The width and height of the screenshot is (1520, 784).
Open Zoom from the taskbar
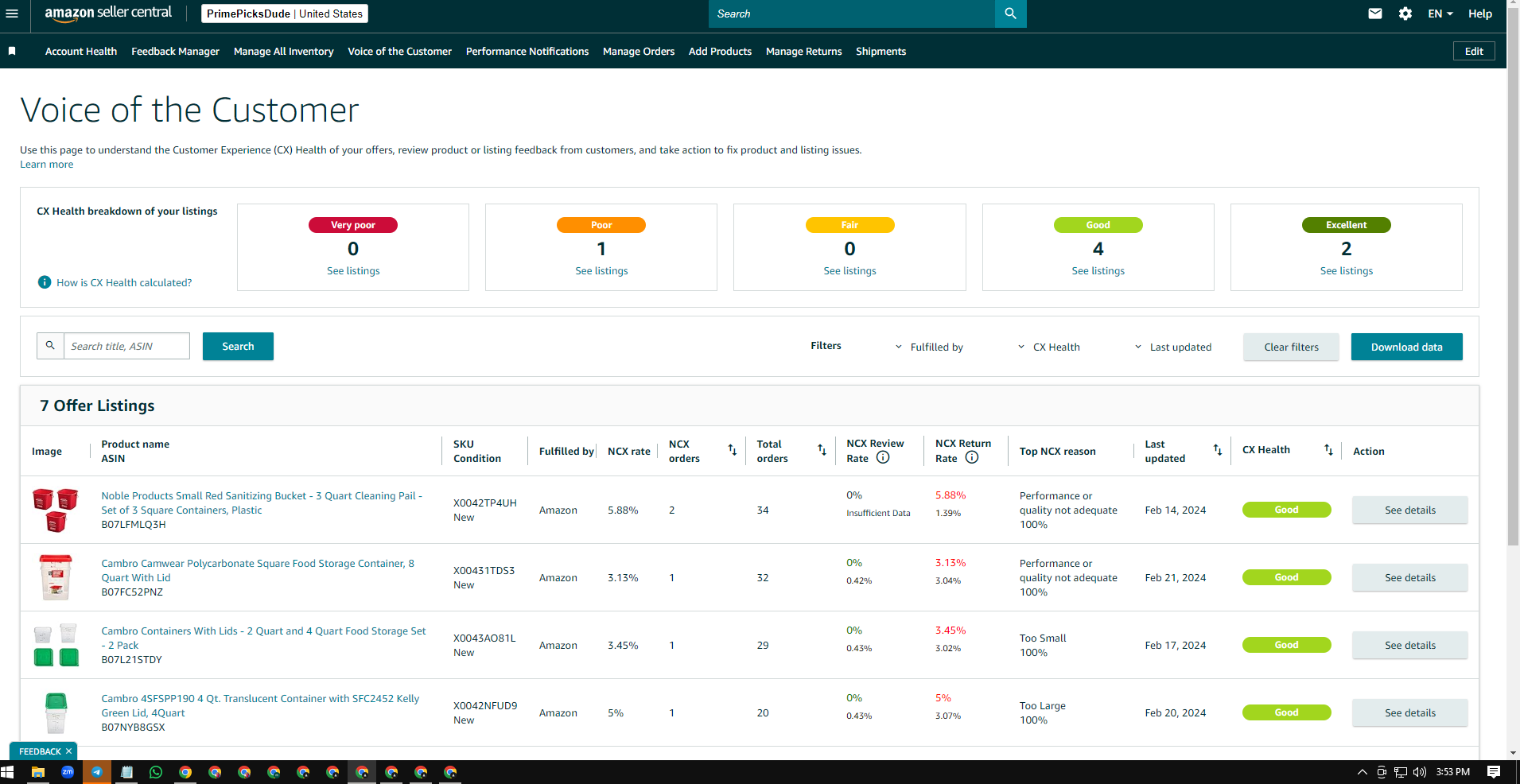[x=68, y=772]
